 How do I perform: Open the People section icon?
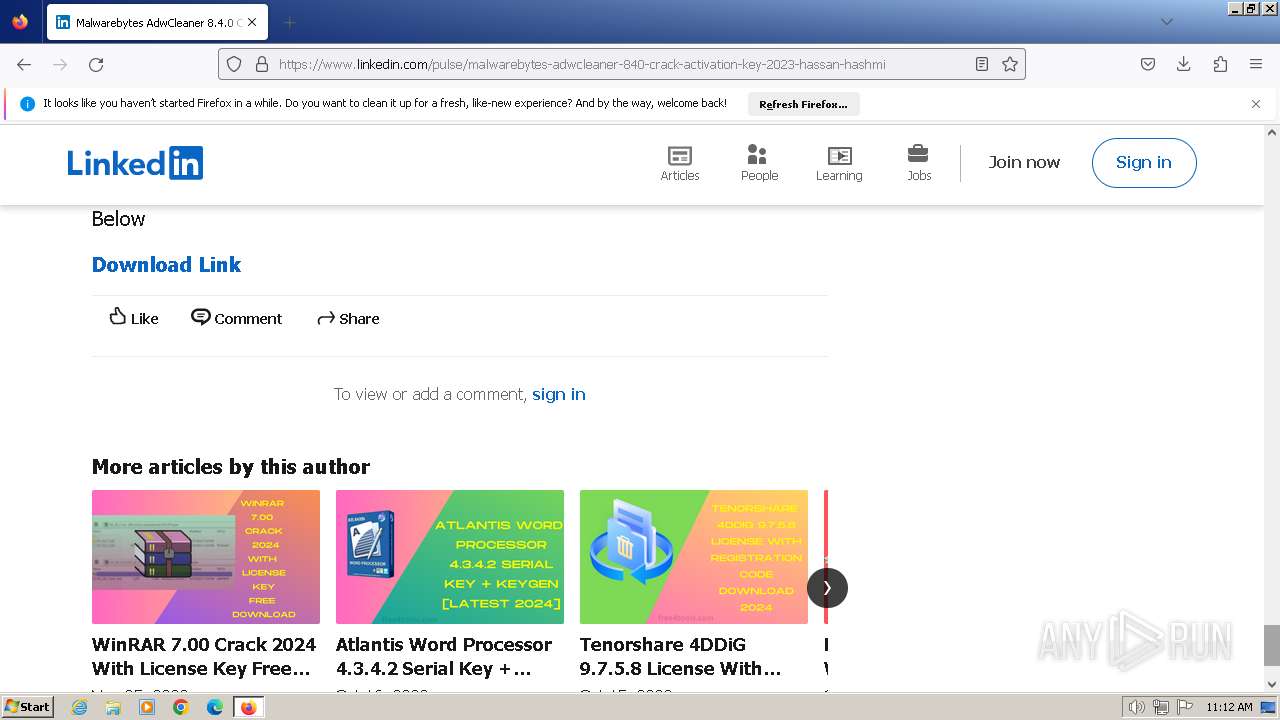coord(759,163)
